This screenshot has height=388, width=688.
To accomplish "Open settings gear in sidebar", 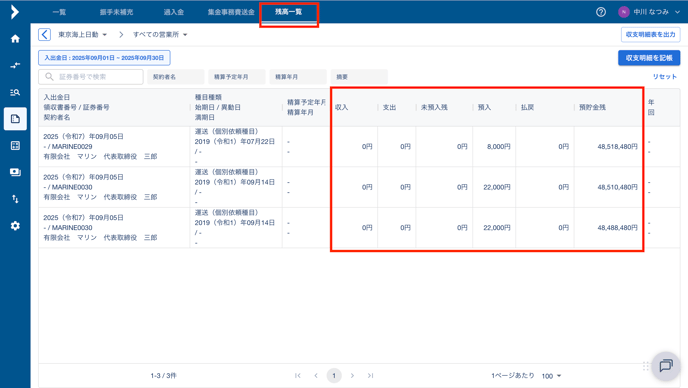I will point(15,226).
